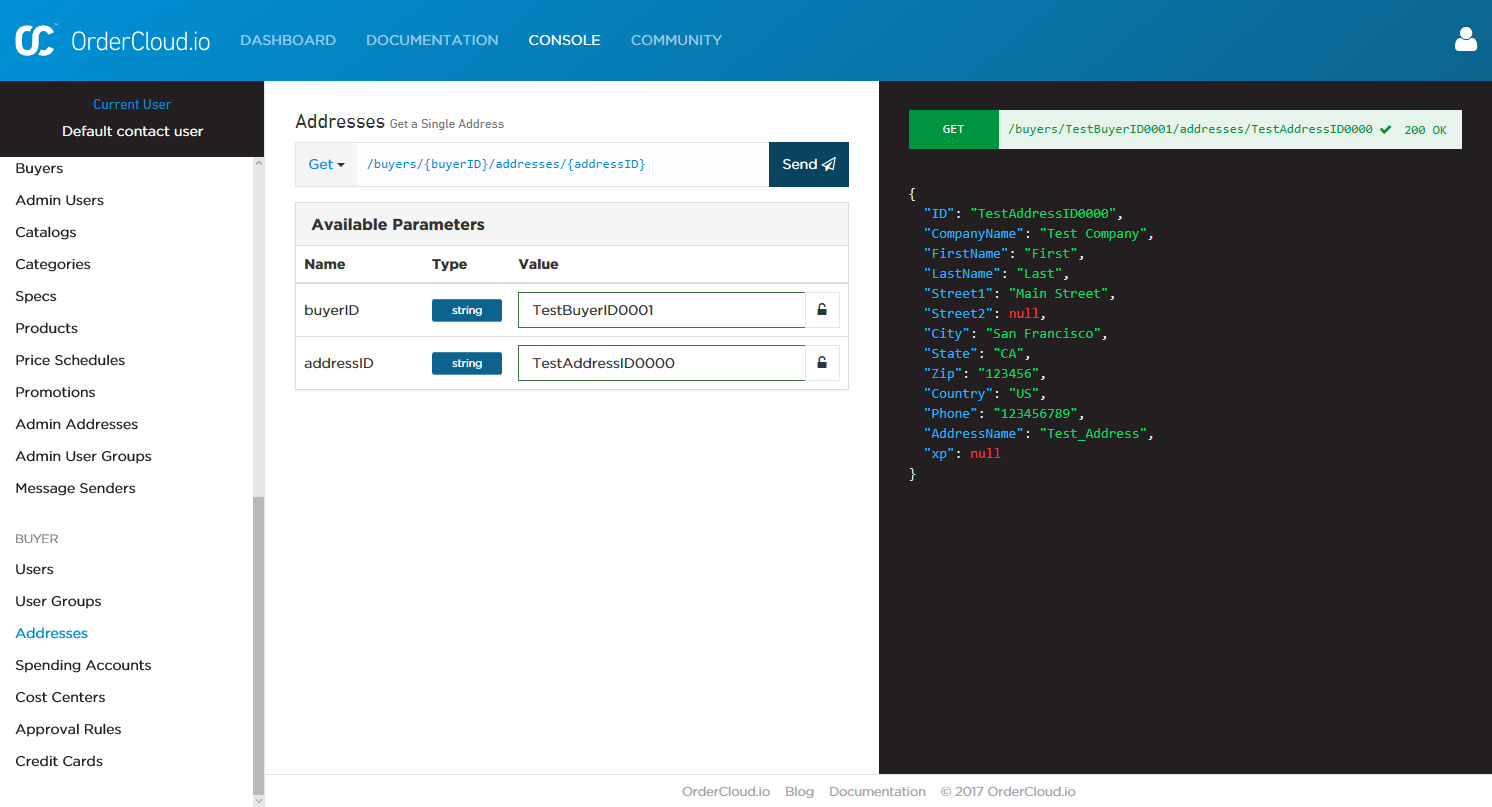Select Spending Accounts in the sidebar
Image resolution: width=1492 pixels, height=807 pixels.
coord(83,665)
